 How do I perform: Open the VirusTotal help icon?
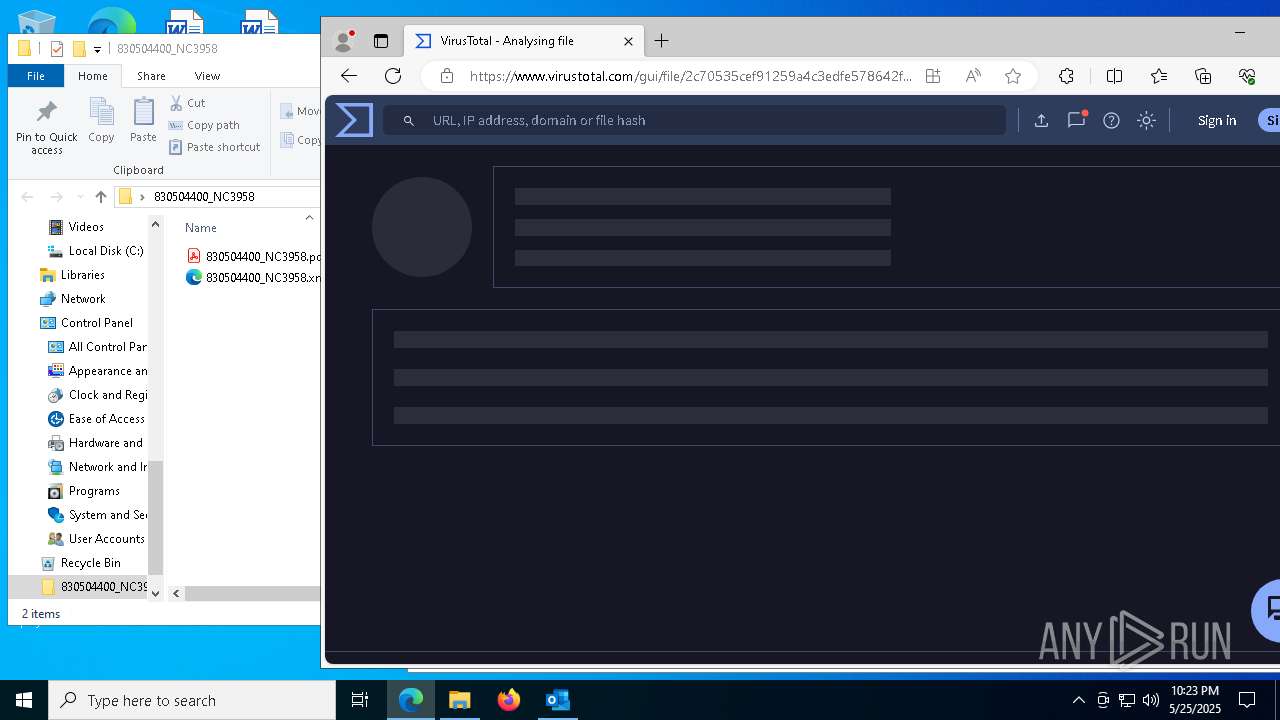coord(1111,120)
